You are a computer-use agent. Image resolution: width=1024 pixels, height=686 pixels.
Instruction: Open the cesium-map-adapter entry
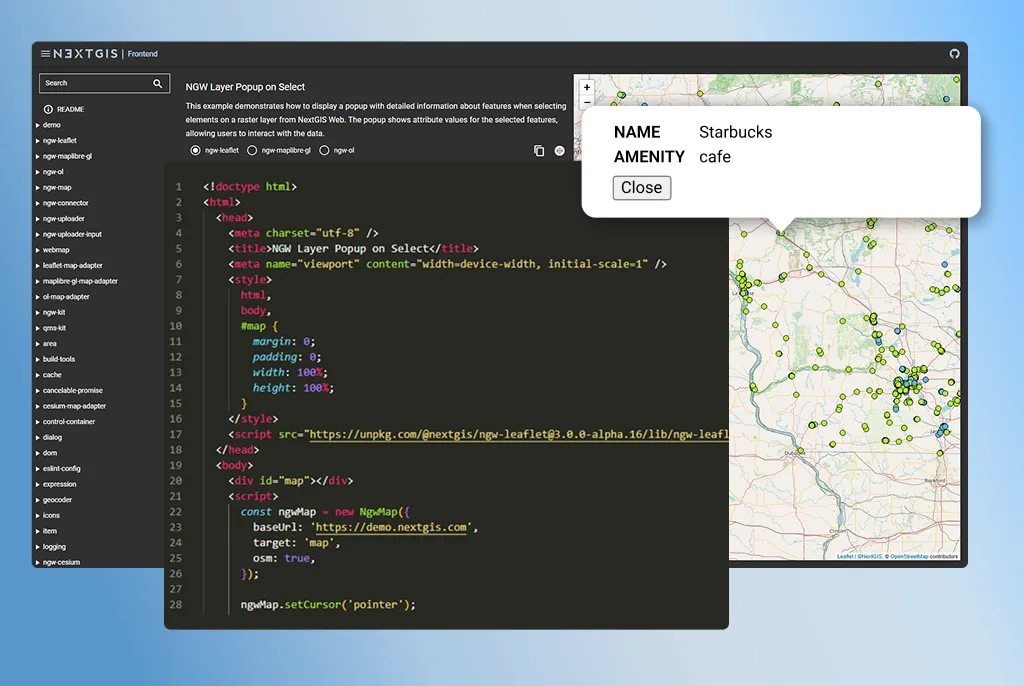74,406
